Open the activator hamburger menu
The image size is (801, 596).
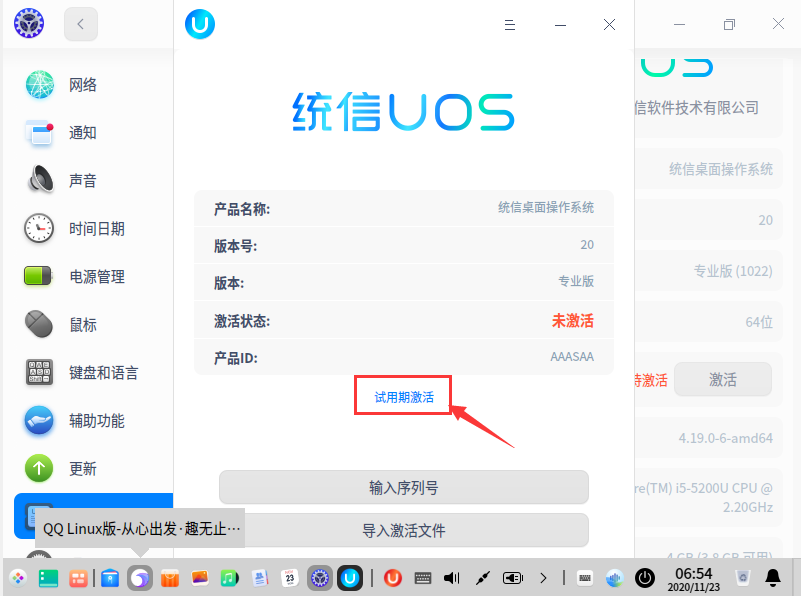click(509, 25)
